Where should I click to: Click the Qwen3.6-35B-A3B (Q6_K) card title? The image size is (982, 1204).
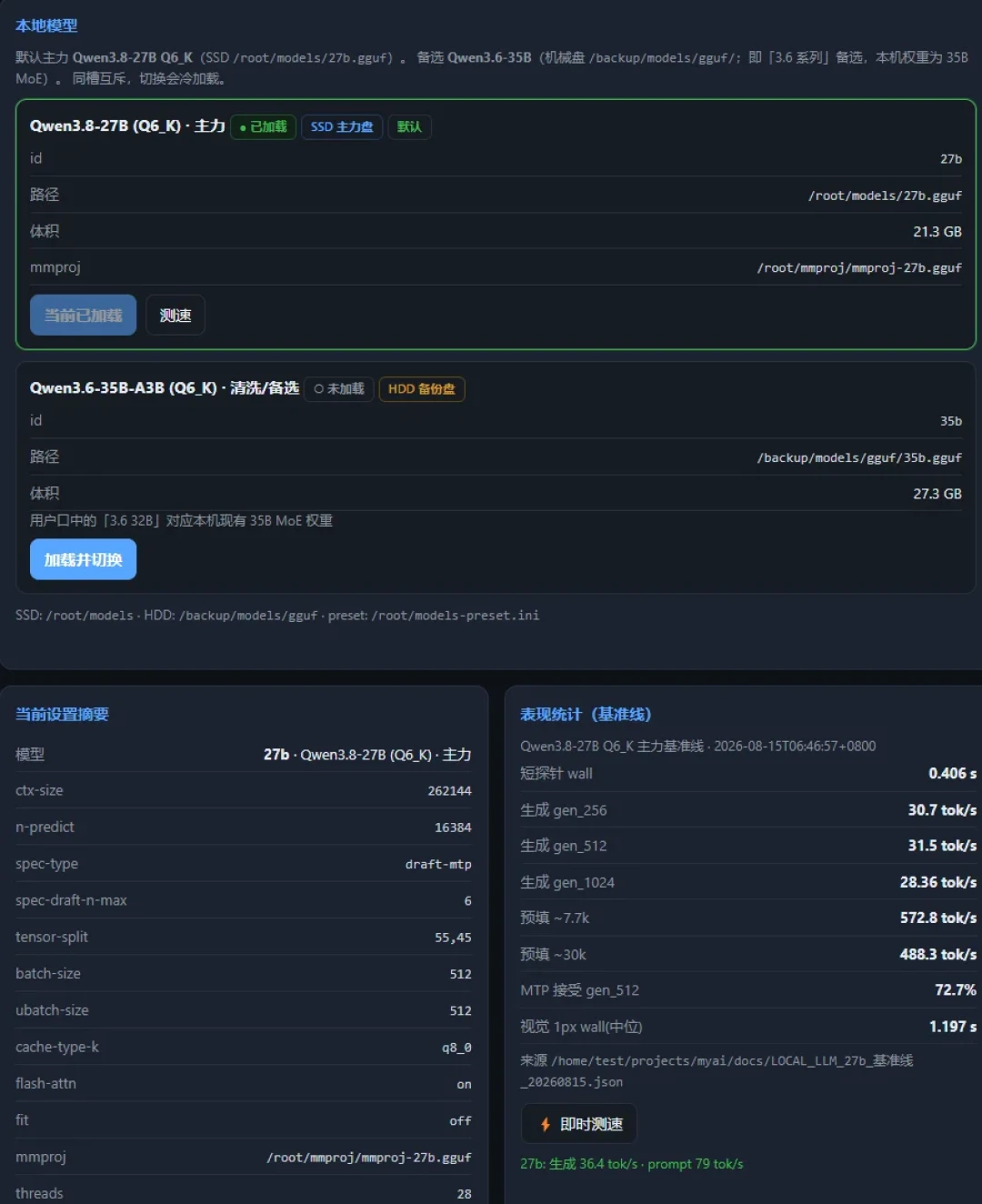(165, 387)
